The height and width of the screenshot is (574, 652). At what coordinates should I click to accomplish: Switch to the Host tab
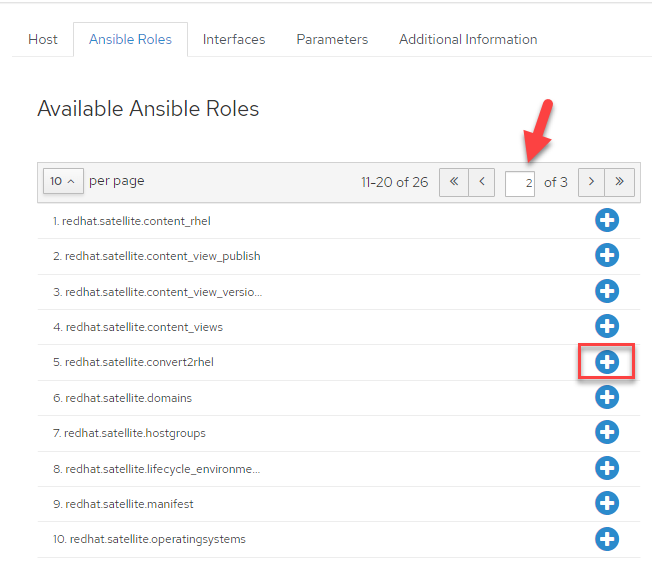tap(43, 39)
